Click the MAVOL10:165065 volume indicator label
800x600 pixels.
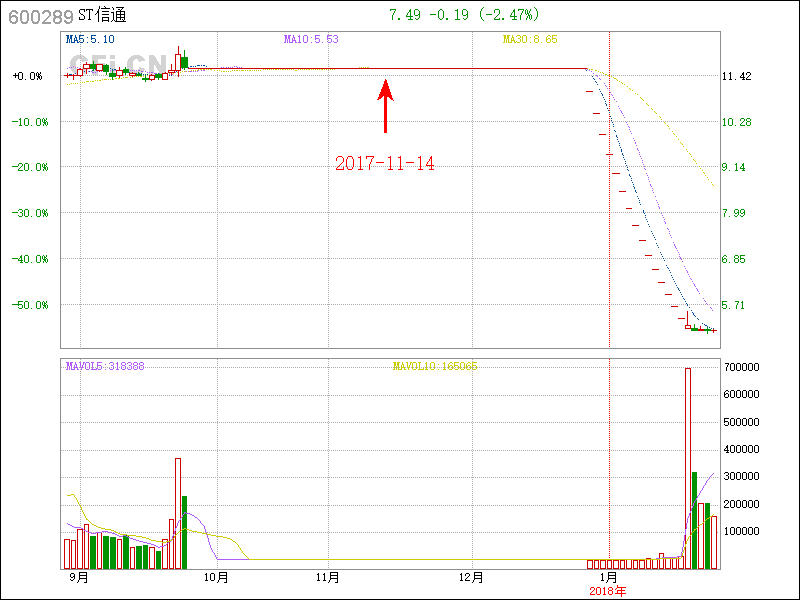[x=435, y=366]
